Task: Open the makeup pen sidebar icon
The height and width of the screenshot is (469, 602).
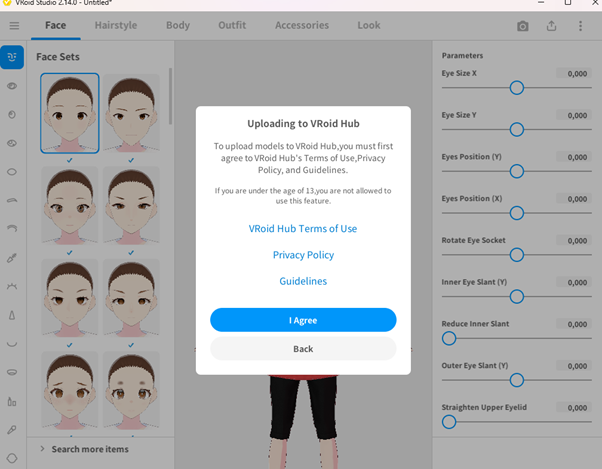Action: 12,430
